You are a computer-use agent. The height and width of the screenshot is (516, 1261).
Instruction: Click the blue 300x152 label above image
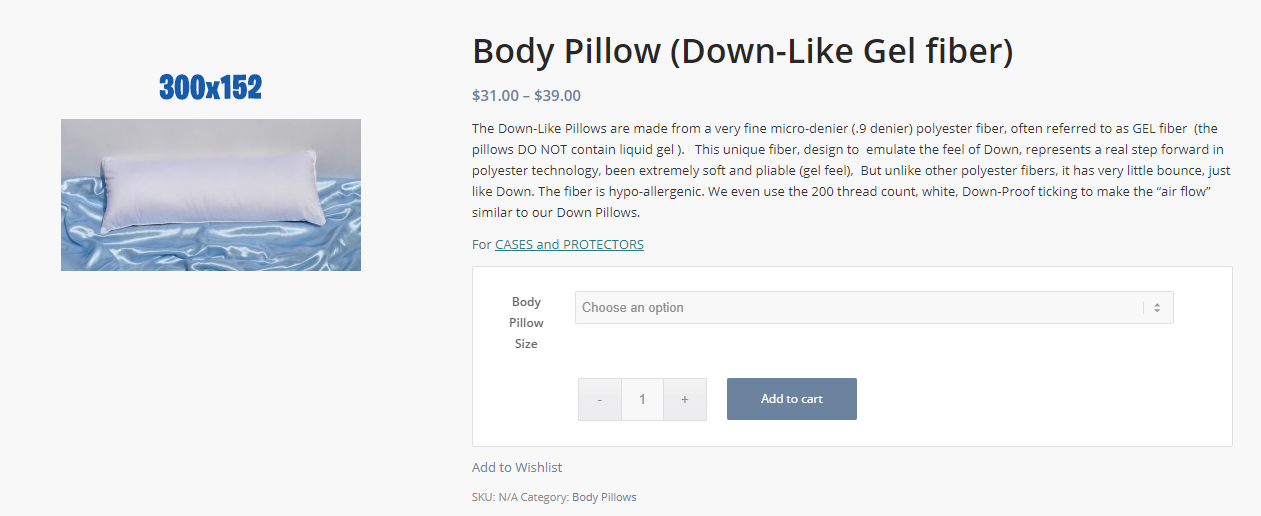coord(210,88)
